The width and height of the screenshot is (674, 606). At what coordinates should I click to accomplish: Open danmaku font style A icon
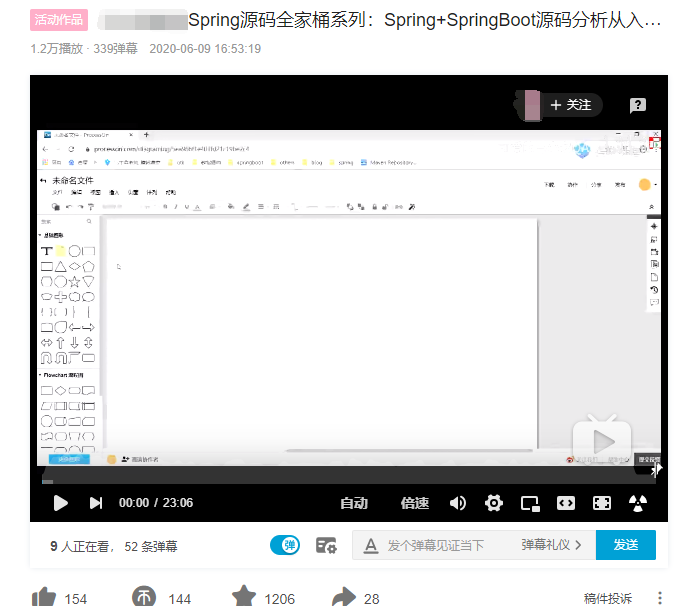(371, 546)
